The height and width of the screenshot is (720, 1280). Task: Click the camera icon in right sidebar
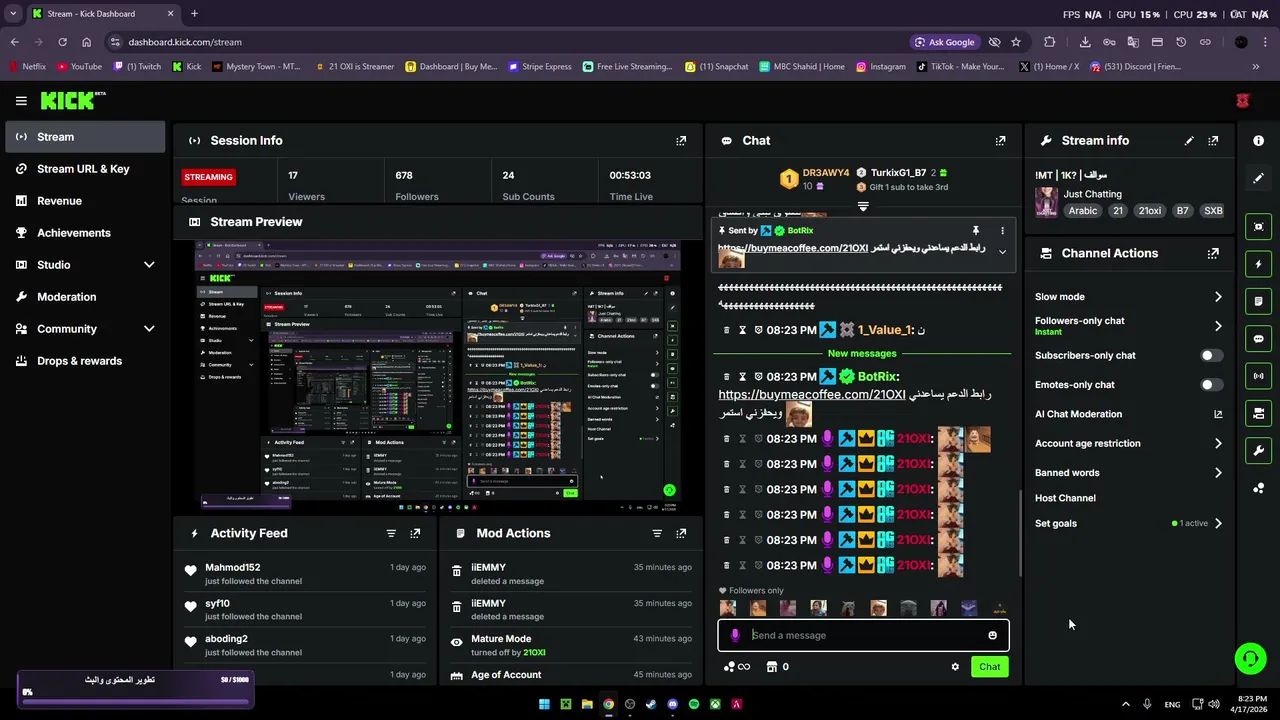(x=1259, y=413)
